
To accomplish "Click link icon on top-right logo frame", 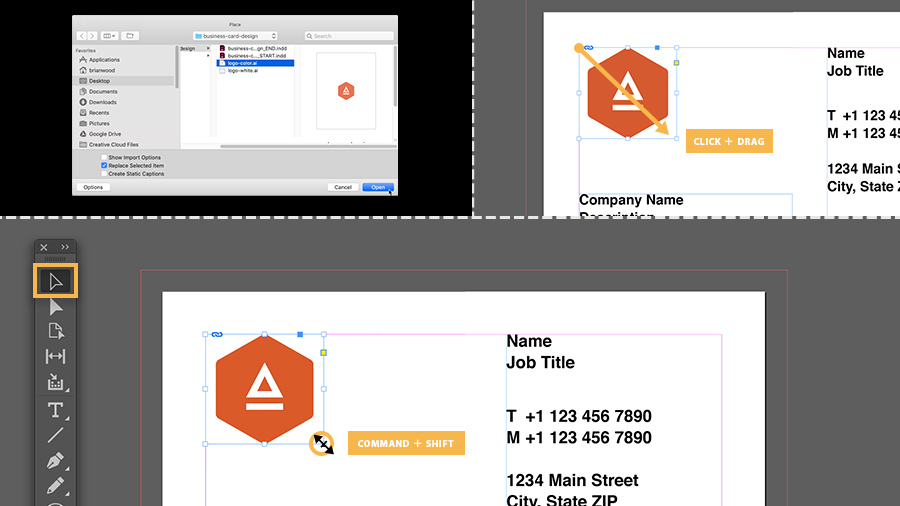I will pos(589,48).
